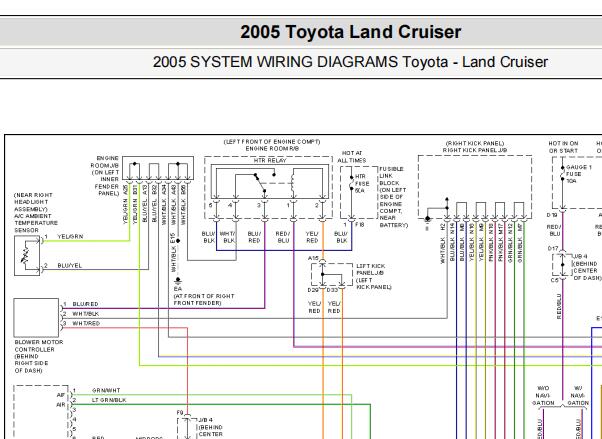Click the '2005 Toyota Land Cruiser' title
The height and width of the screenshot is (439, 602).
(351, 32)
